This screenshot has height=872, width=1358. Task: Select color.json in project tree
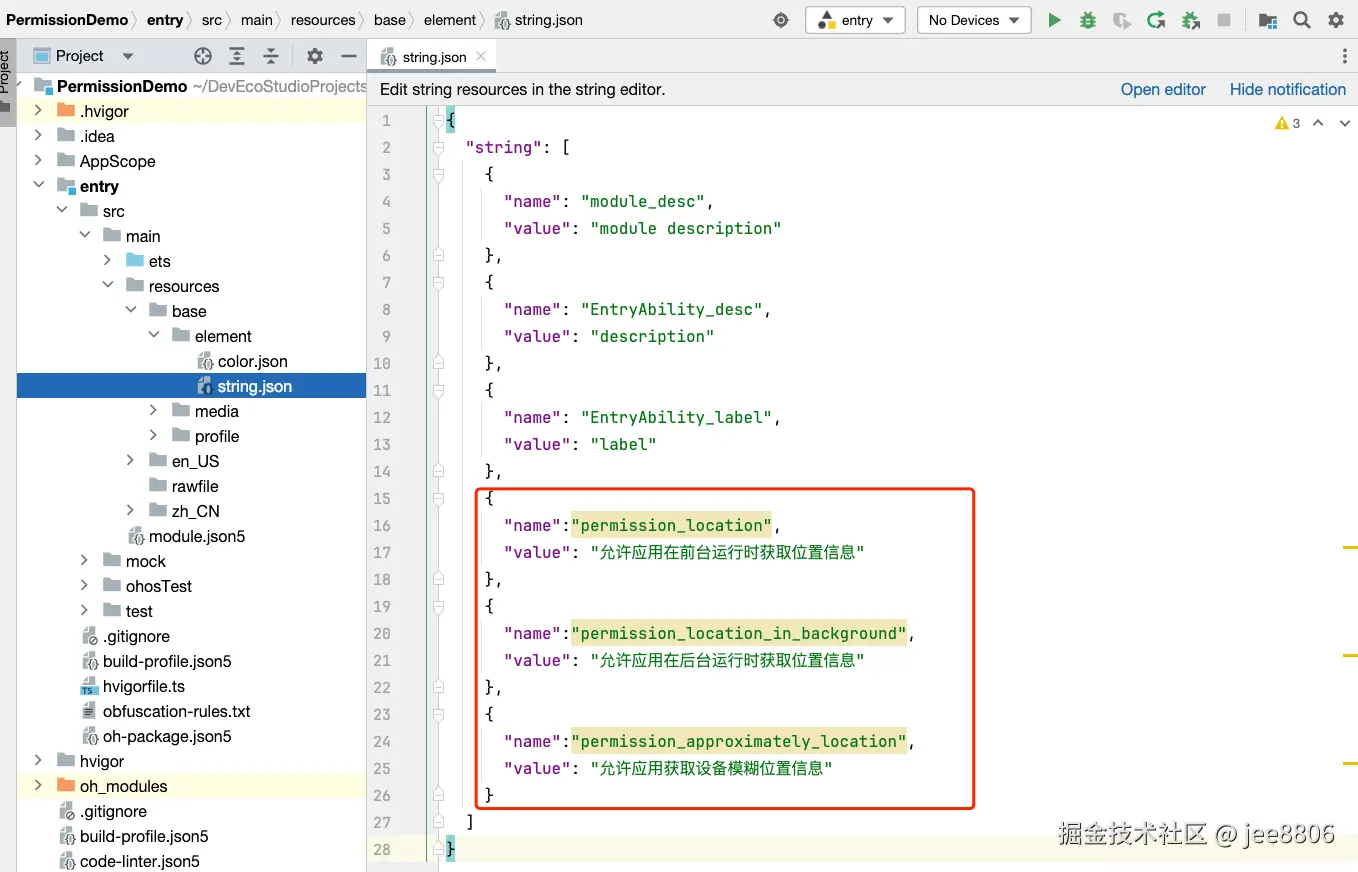point(252,361)
